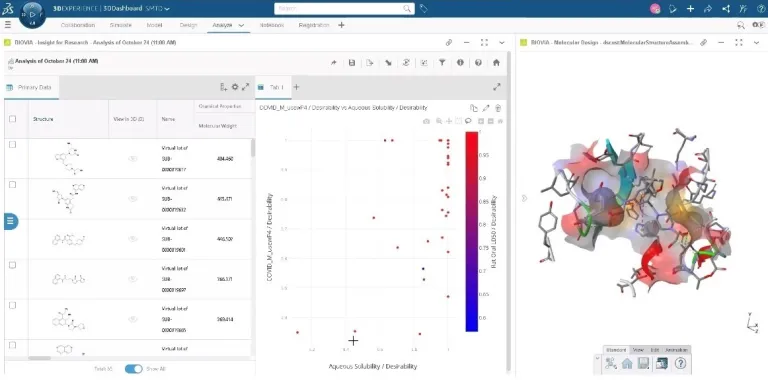
Task: Switch to the Model tab
Action: (154, 25)
